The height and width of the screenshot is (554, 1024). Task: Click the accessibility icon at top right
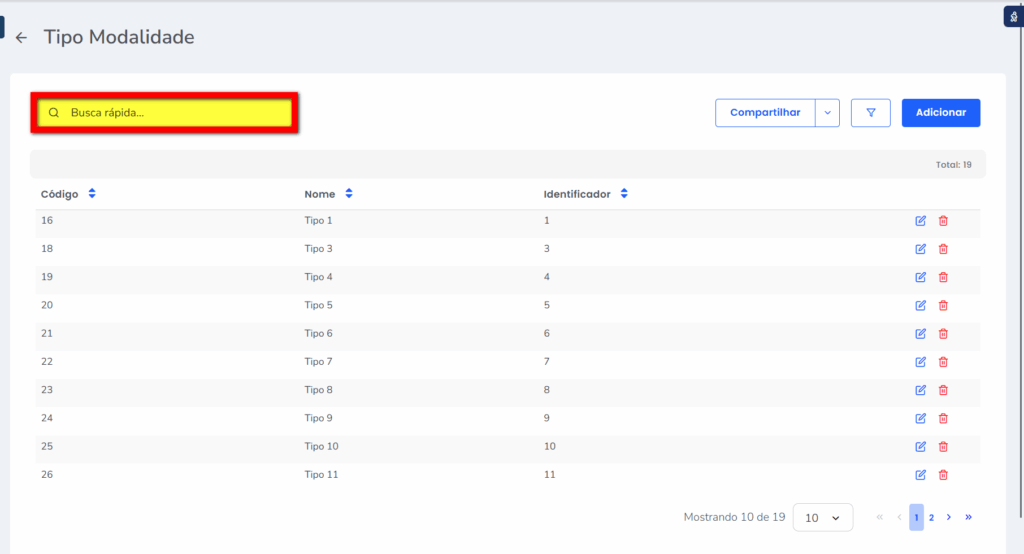click(1013, 17)
